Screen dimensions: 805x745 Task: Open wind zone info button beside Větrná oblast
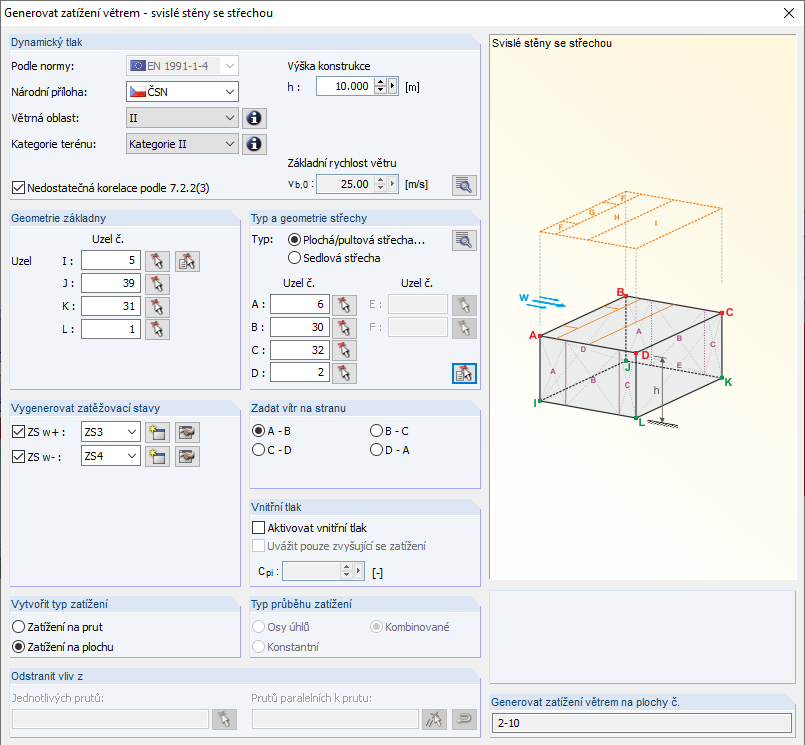pyautogui.click(x=254, y=118)
